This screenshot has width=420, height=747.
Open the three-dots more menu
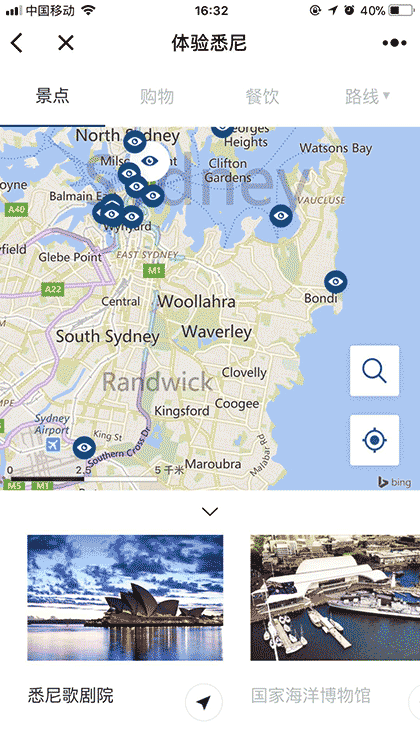[394, 43]
